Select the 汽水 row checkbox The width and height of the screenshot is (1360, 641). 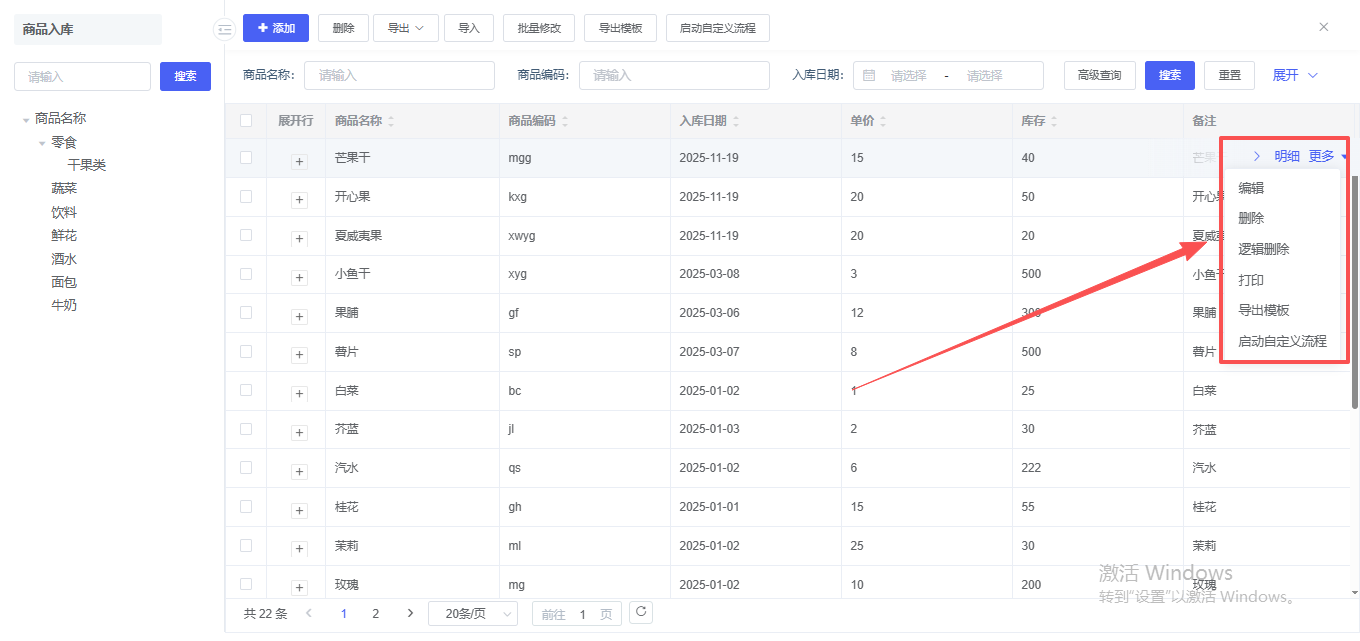[x=246, y=467]
